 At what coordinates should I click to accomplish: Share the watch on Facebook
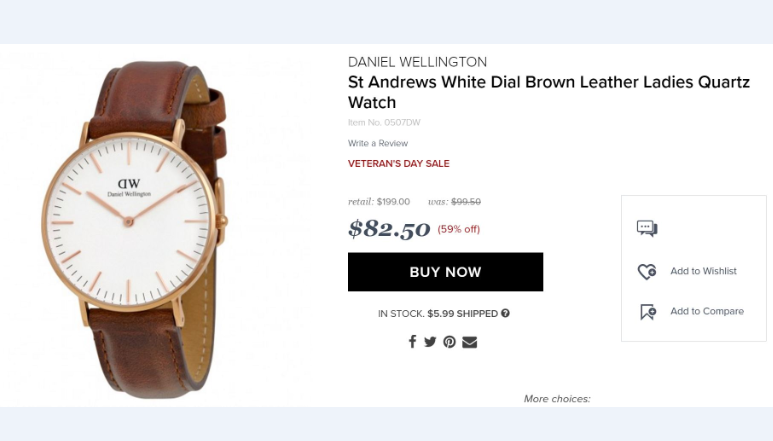[x=412, y=341]
